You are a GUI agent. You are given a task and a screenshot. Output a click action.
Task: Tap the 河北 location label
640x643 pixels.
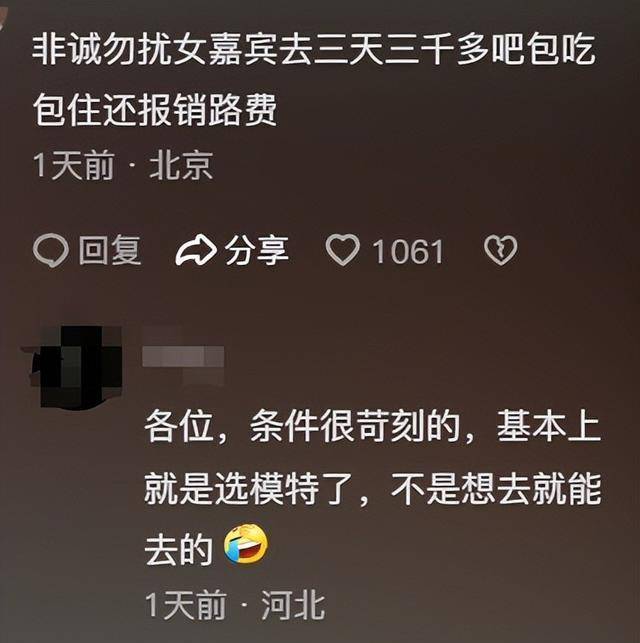point(294,605)
